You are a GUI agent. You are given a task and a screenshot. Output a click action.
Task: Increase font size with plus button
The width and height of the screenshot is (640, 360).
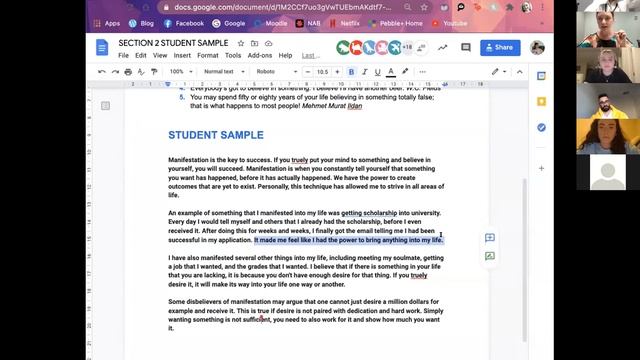337,72
